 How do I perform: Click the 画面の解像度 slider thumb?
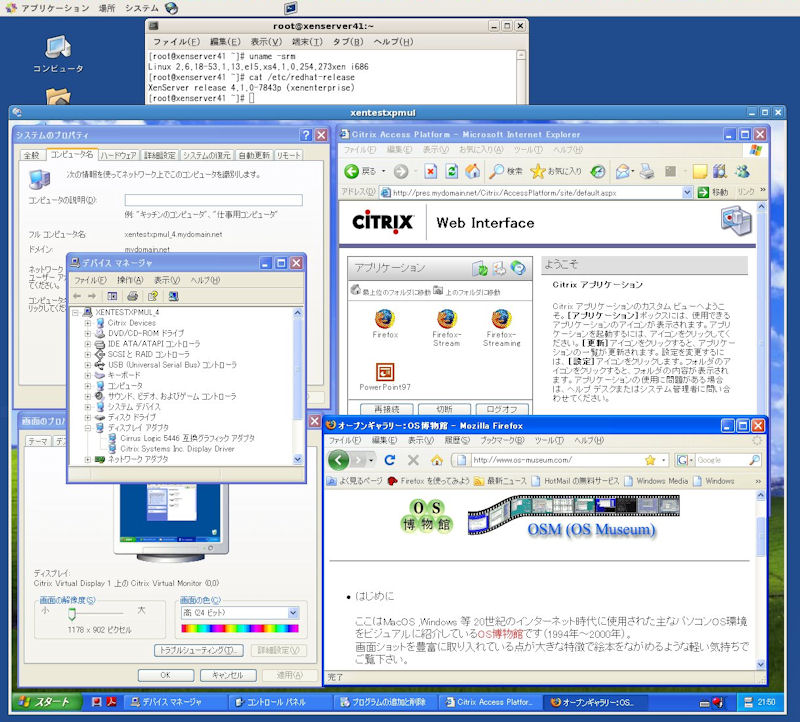pyautogui.click(x=72, y=613)
